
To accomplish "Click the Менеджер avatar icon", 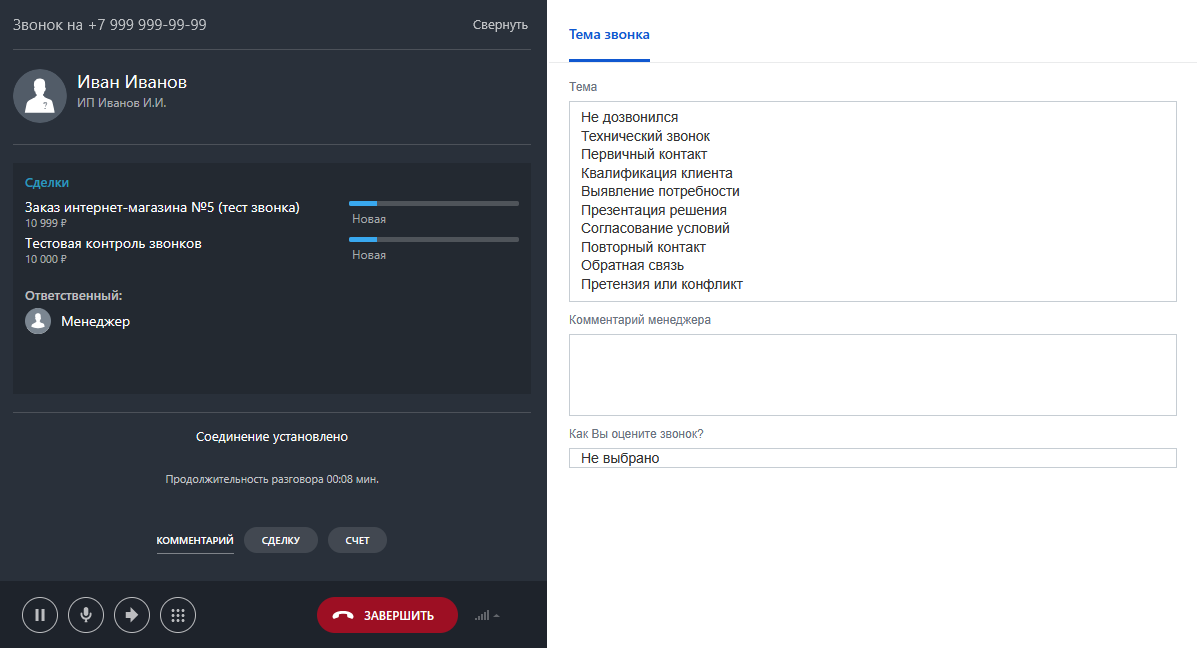I will tap(37, 321).
